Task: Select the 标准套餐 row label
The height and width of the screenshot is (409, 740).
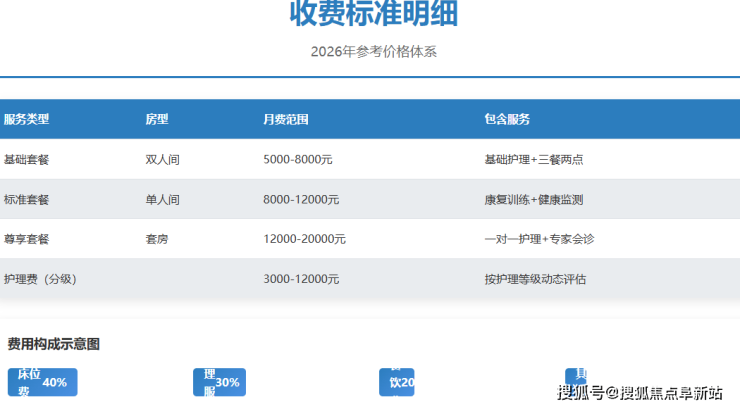Action: tap(26, 199)
